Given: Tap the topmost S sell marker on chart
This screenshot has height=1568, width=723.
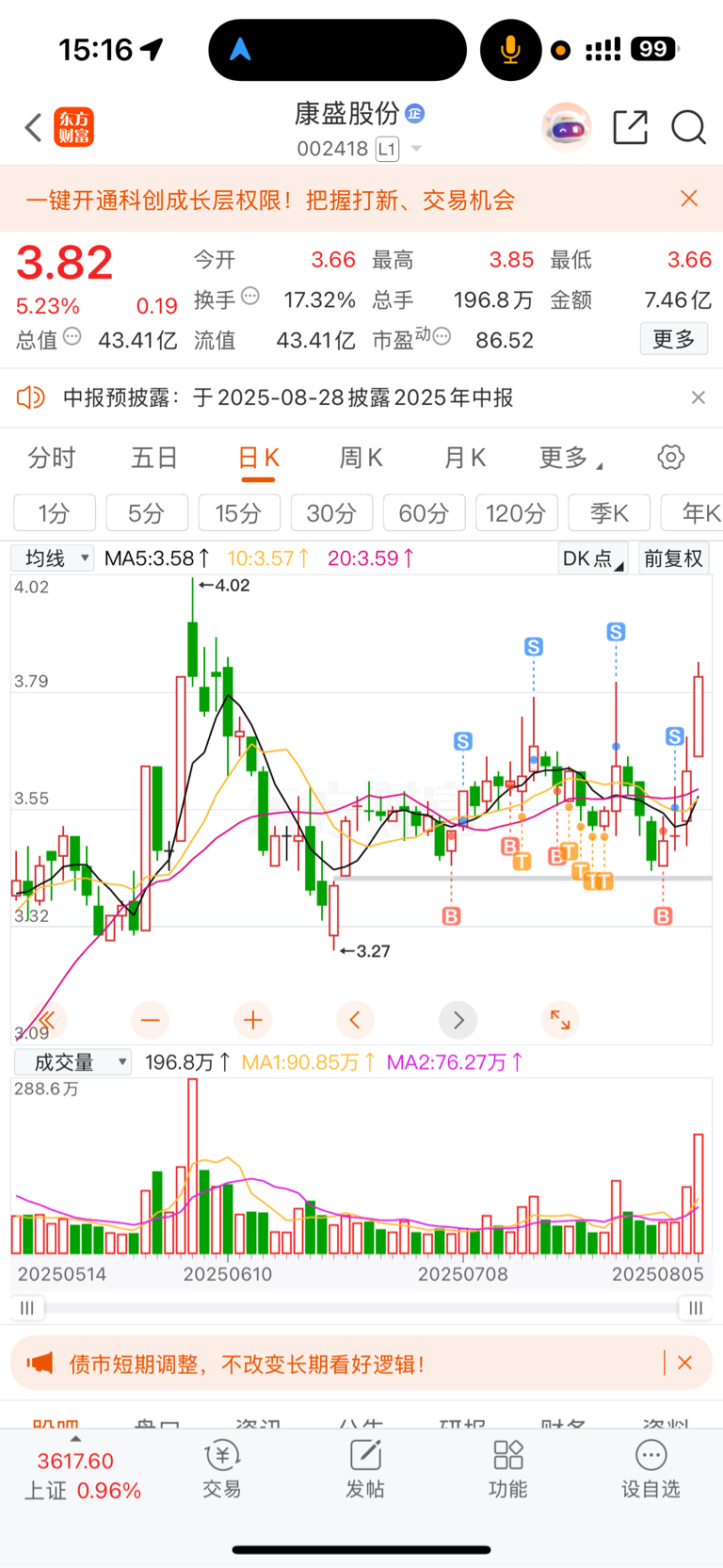Looking at the screenshot, I should tap(616, 631).
